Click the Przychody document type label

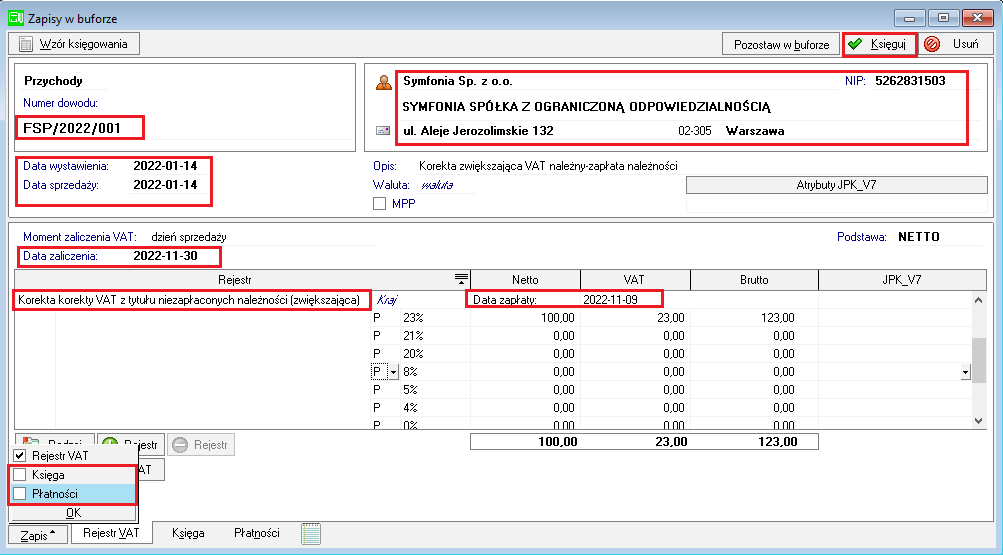coord(53,81)
